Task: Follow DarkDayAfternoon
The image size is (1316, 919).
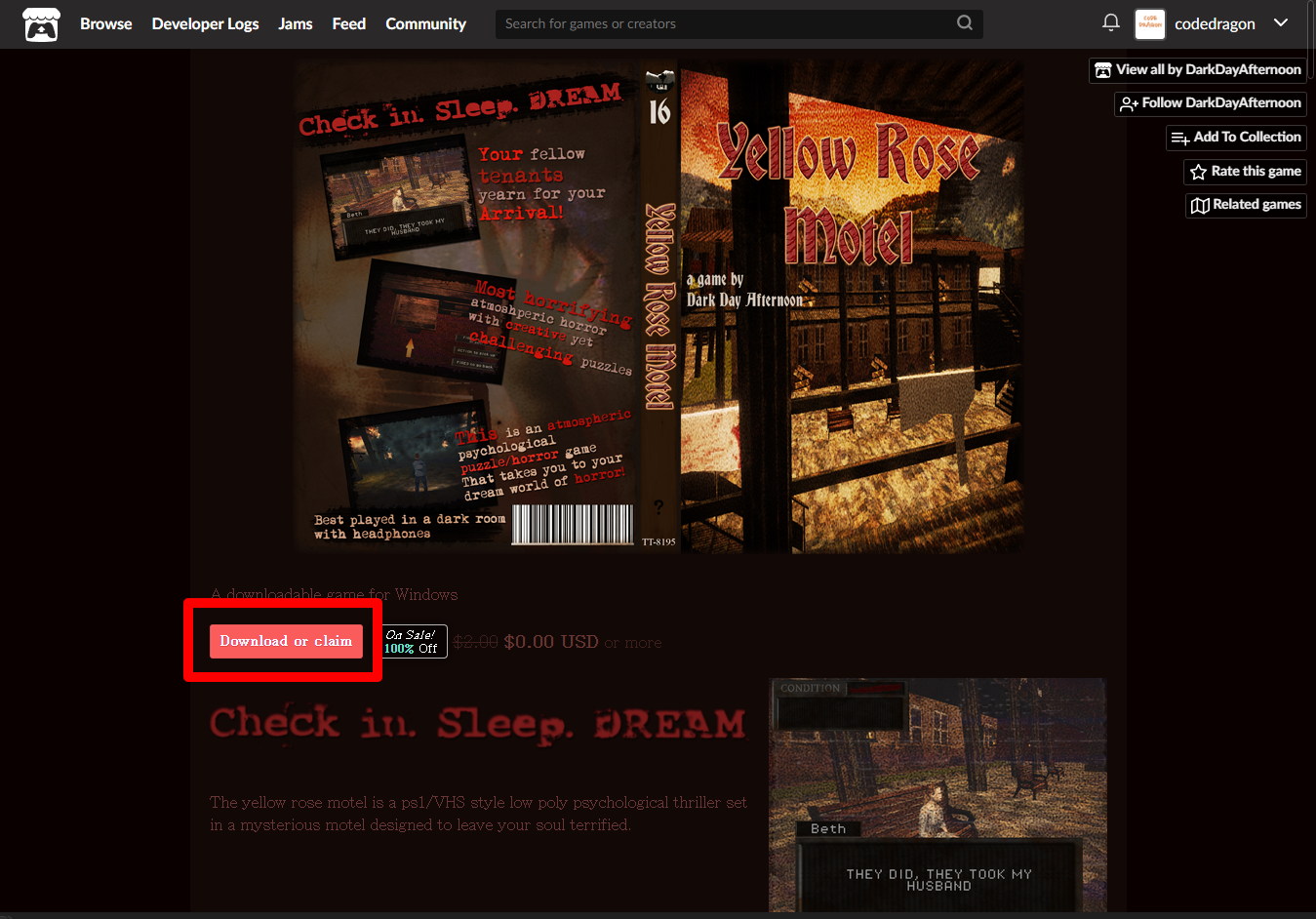Action: 1211,103
